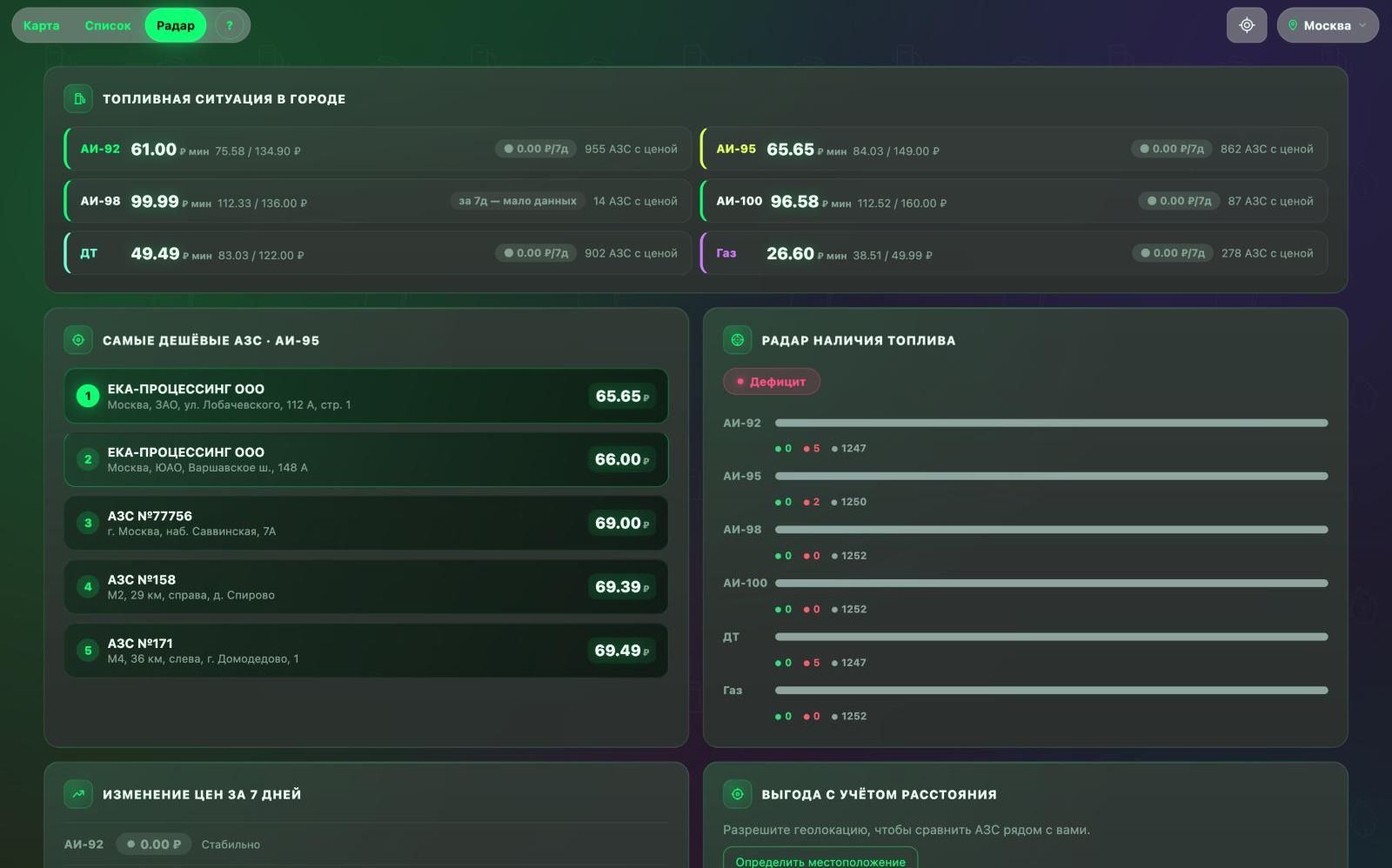This screenshot has width=1392, height=868.
Task: Select the АИ-98 fuel price card
Action: pyautogui.click(x=378, y=201)
